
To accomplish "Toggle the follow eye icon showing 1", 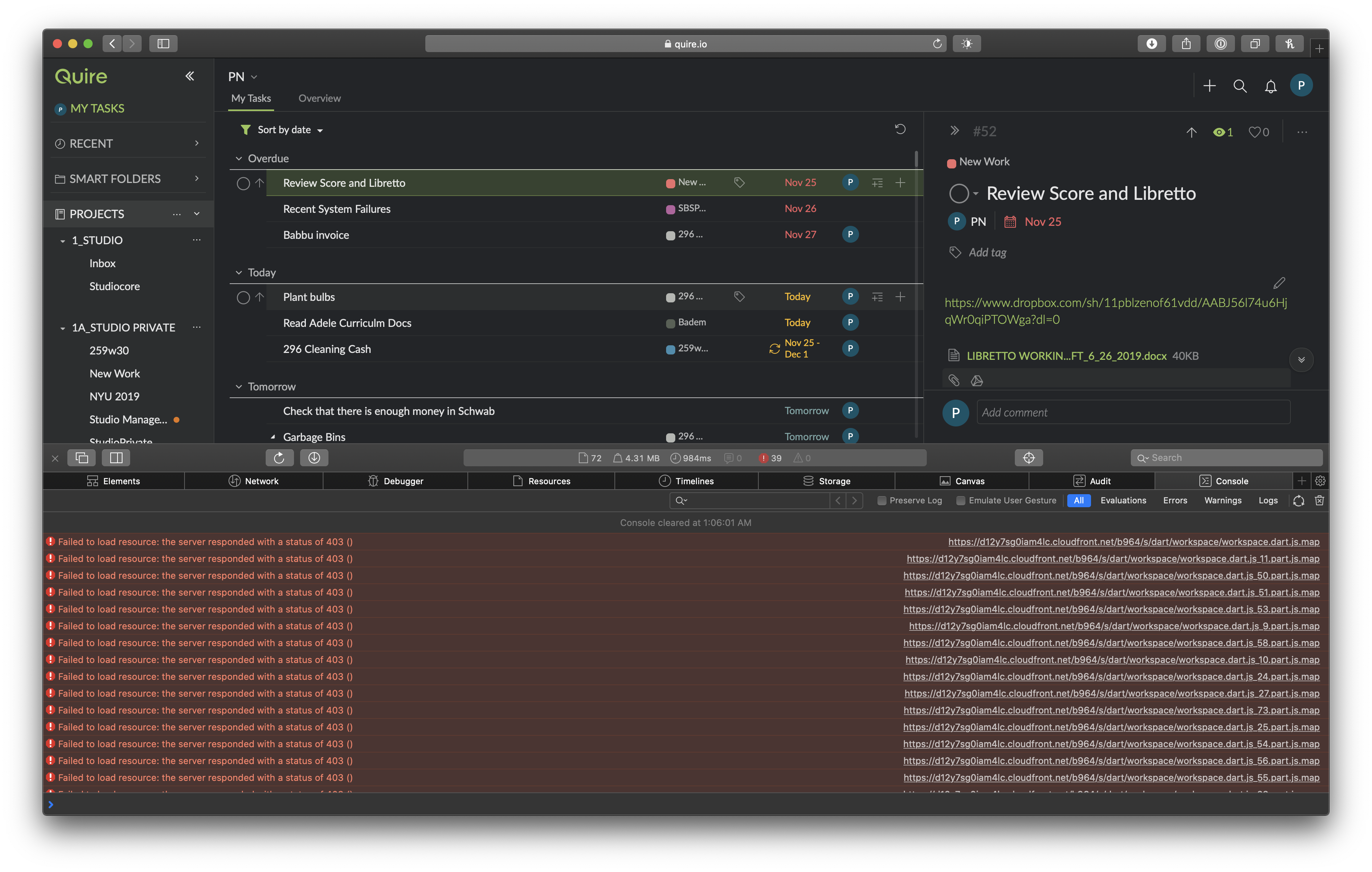I will [x=1223, y=132].
